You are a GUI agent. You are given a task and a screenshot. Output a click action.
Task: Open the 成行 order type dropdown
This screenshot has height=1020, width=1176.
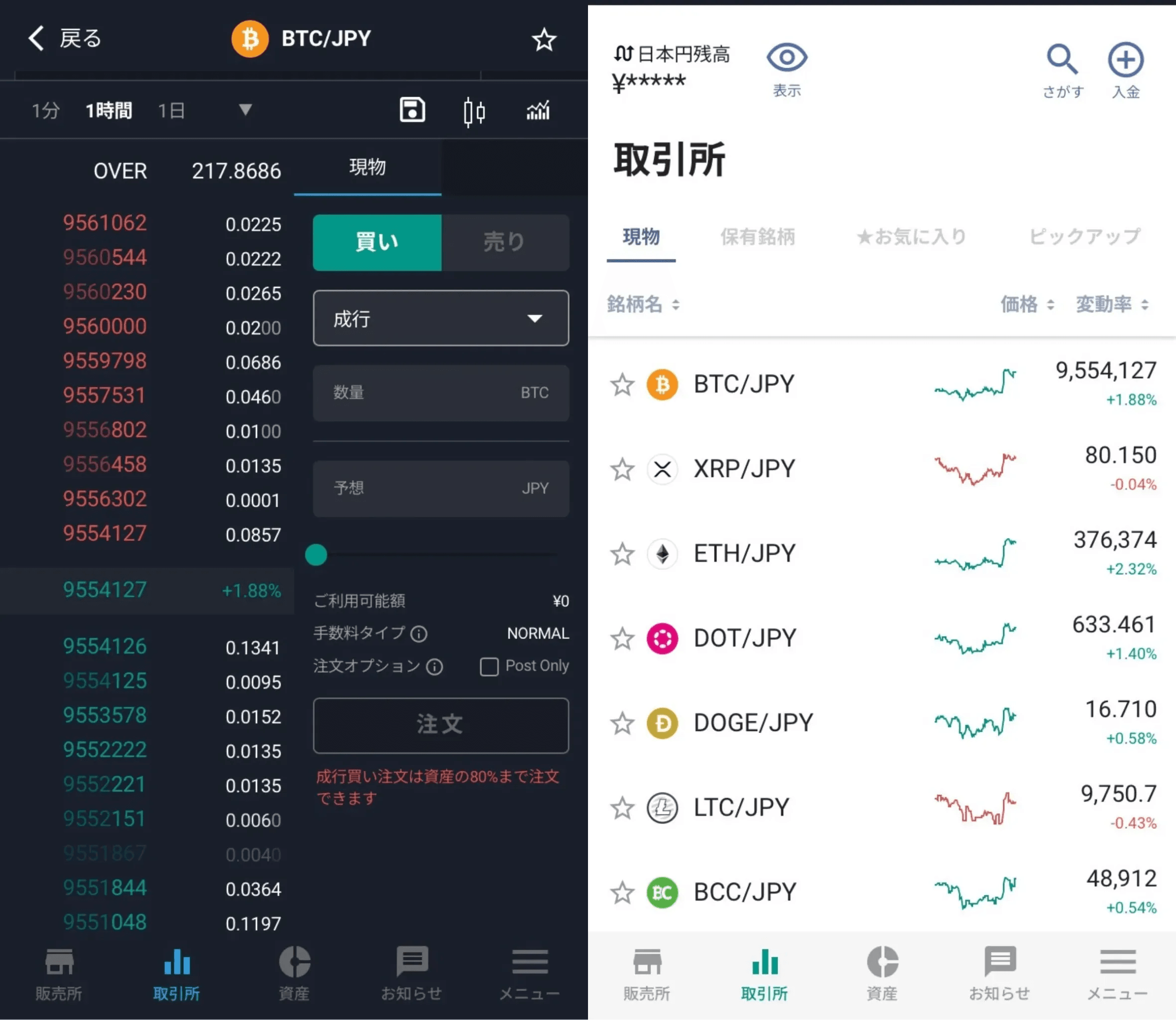point(441,318)
